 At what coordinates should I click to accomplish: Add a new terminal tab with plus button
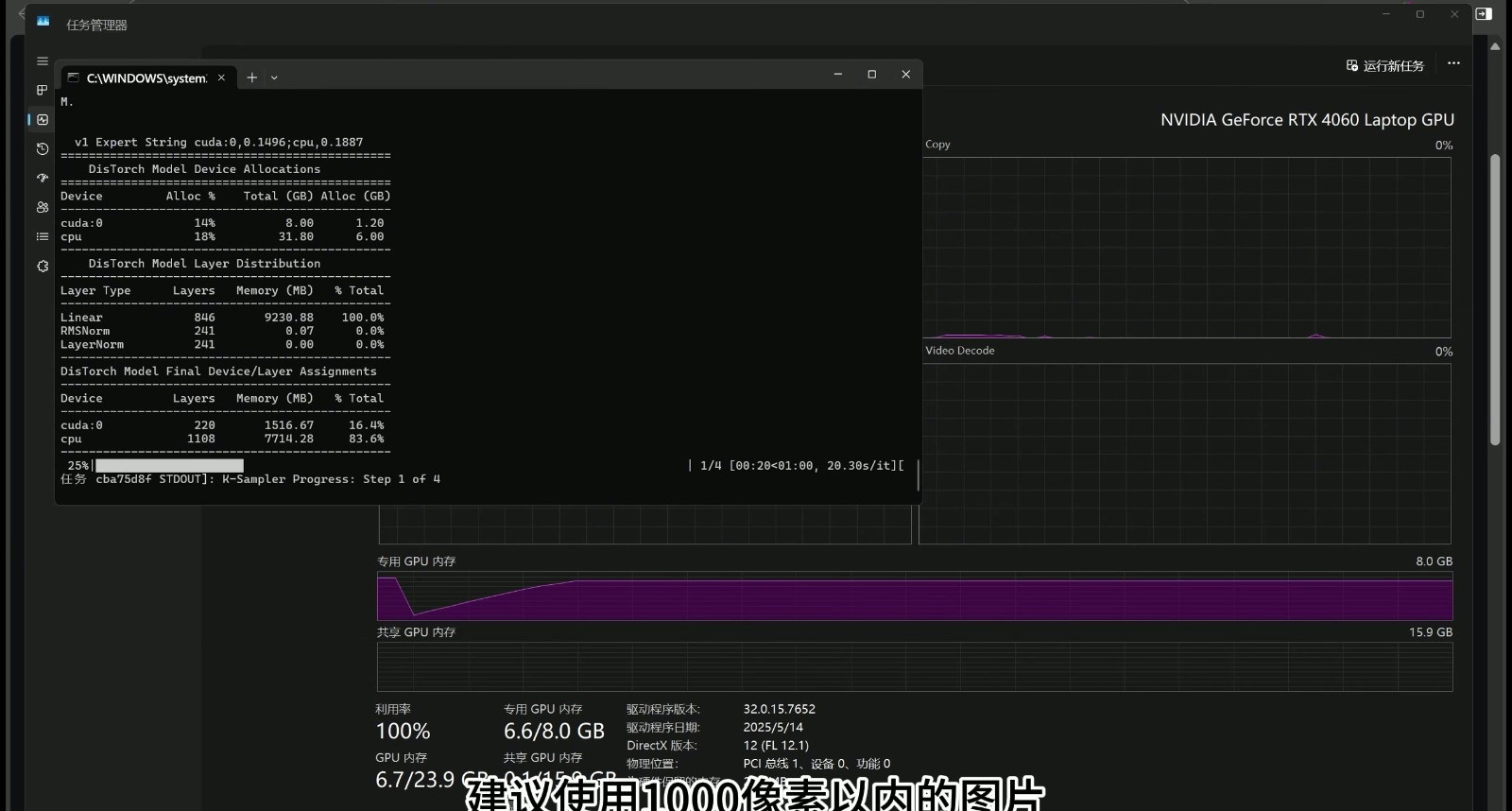(251, 78)
